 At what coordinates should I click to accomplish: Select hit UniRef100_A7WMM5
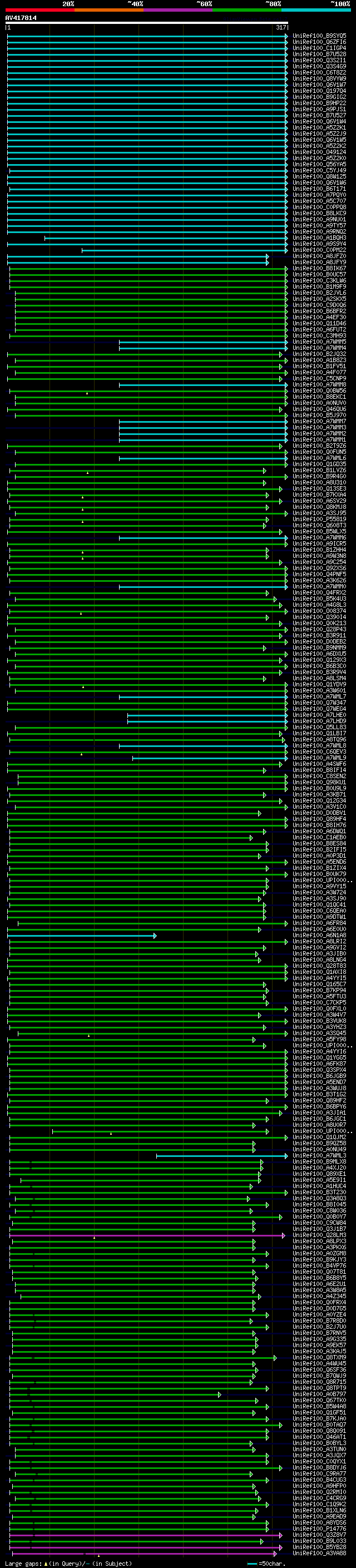pos(319,342)
